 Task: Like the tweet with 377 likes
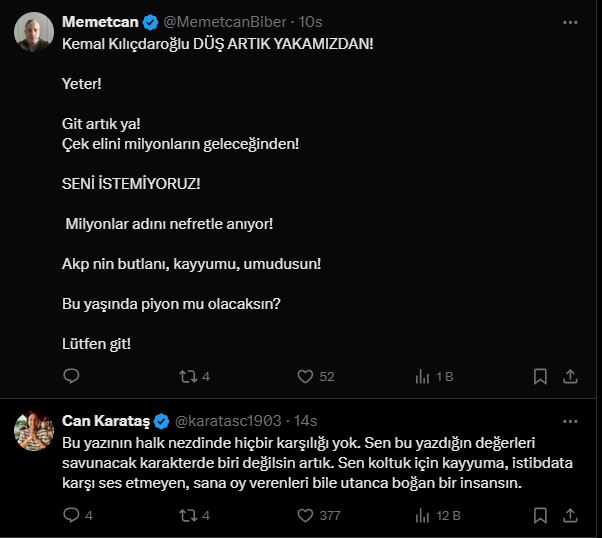[x=306, y=515]
